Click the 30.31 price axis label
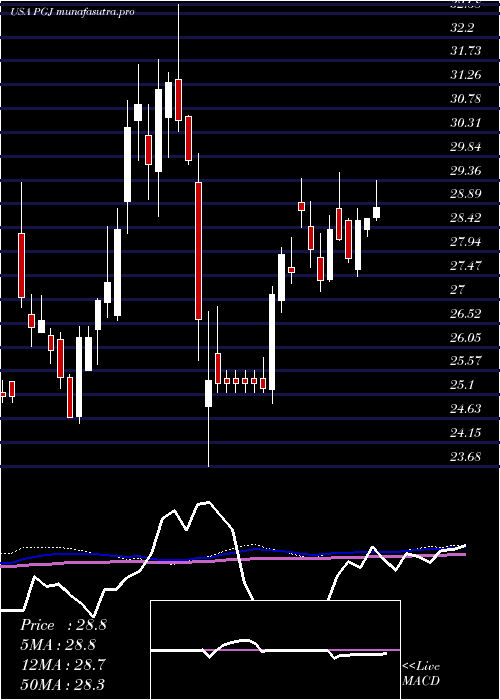500x700 pixels. [466, 123]
